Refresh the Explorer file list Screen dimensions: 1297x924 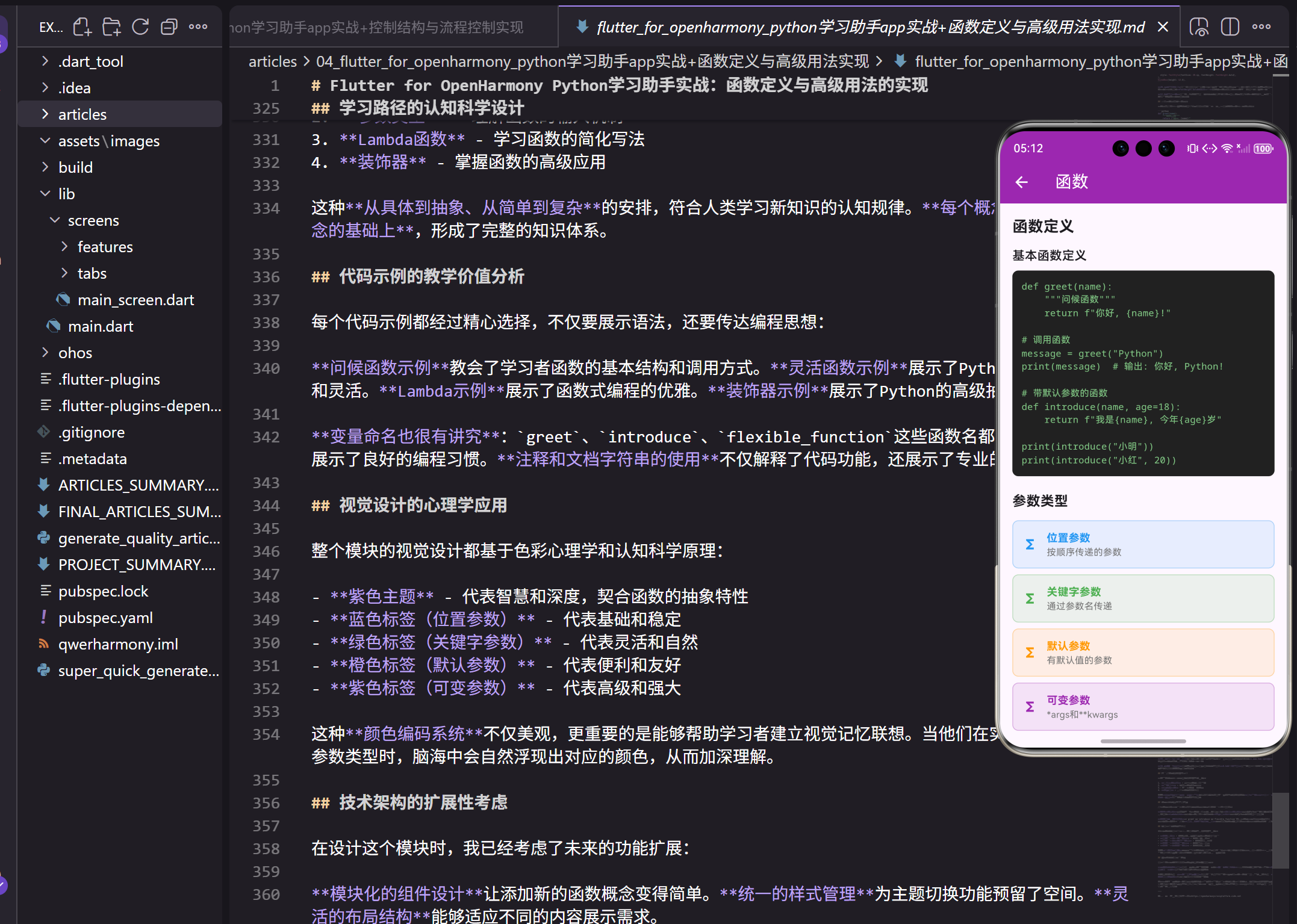pos(140,26)
